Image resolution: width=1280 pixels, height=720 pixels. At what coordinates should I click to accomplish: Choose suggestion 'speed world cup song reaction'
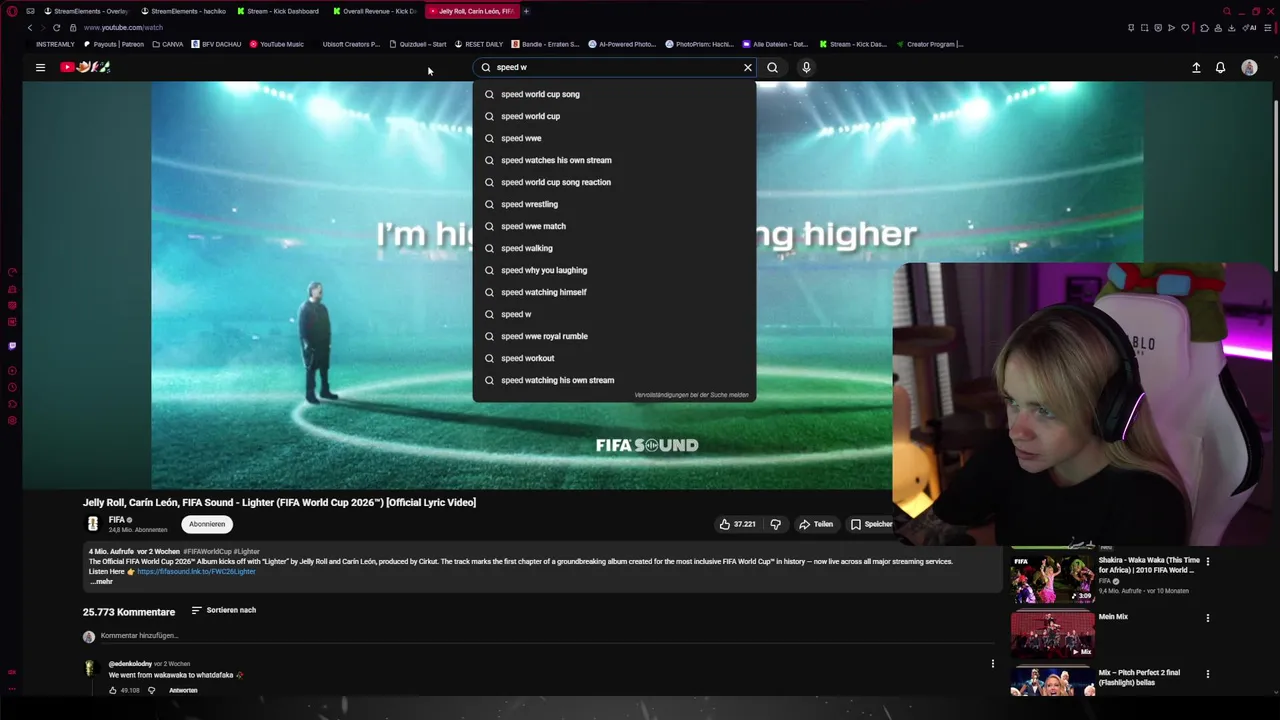614,182
